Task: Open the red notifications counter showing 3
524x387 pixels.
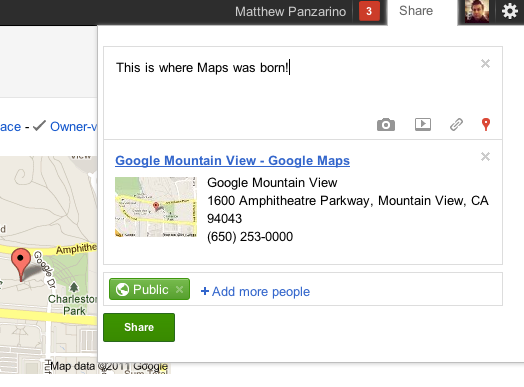Action: click(x=369, y=11)
